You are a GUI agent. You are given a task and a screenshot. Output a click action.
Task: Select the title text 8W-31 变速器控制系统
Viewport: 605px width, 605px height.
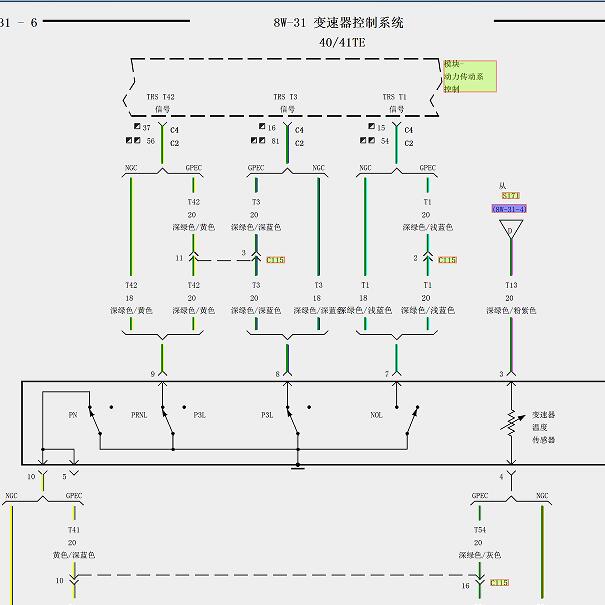coord(338,22)
